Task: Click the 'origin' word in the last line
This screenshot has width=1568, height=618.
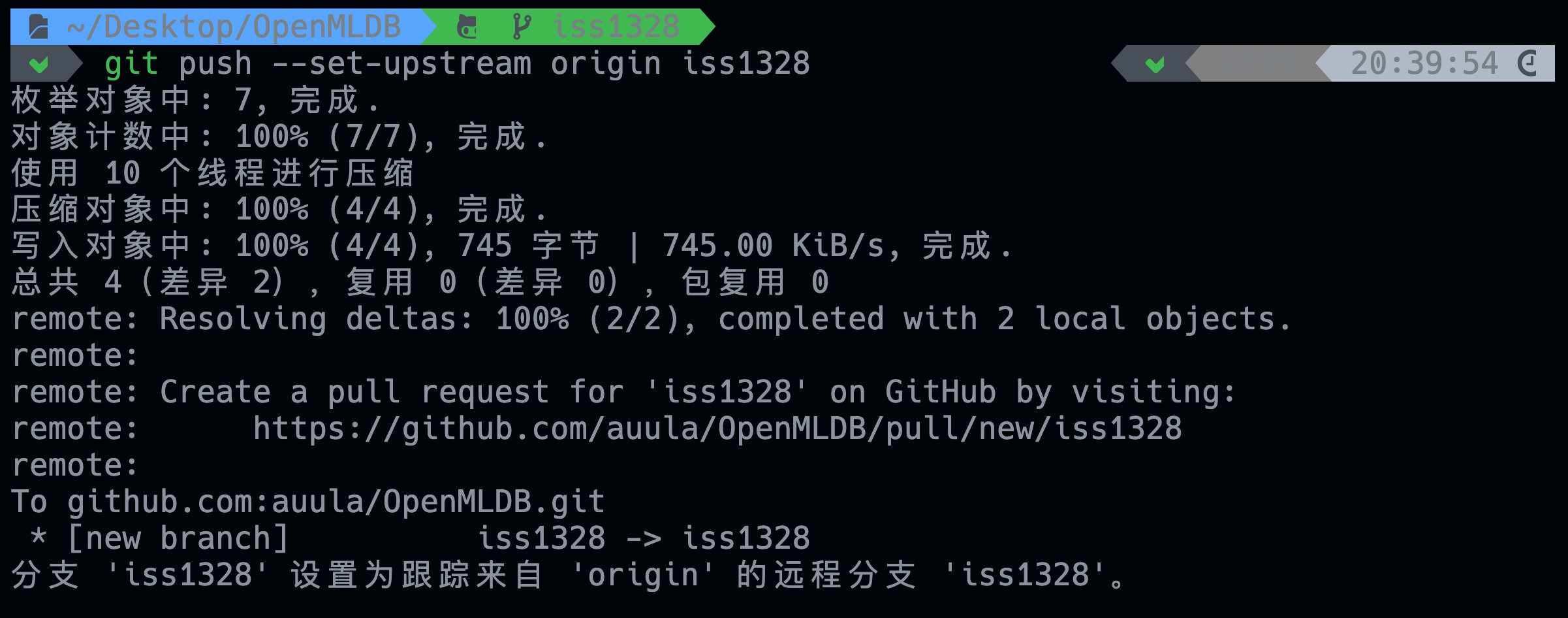Action: pos(642,576)
